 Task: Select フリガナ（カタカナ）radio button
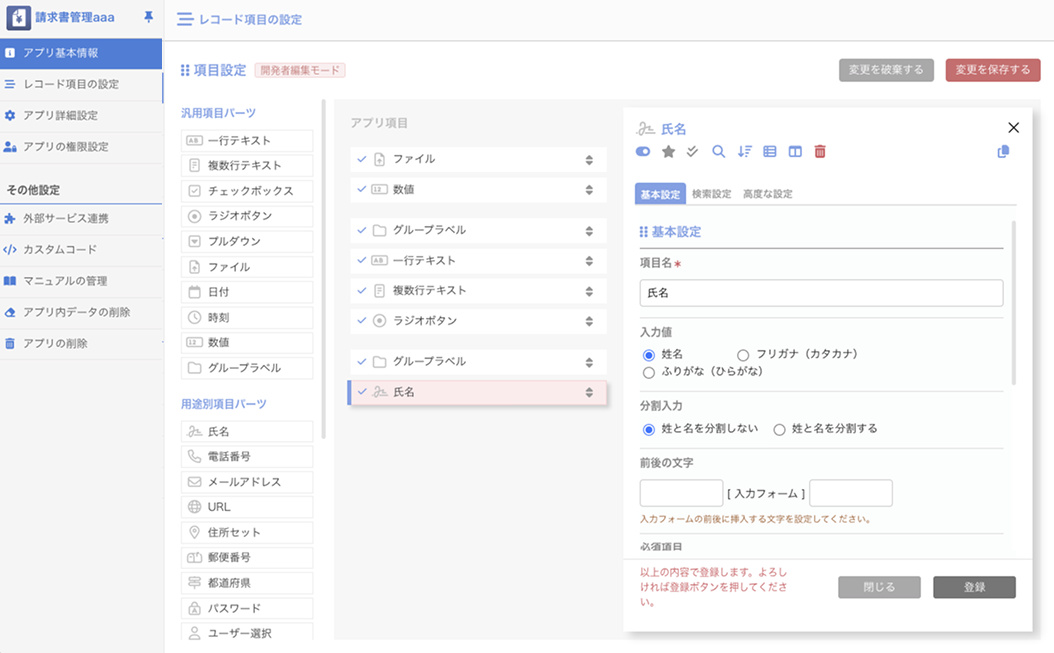click(743, 355)
